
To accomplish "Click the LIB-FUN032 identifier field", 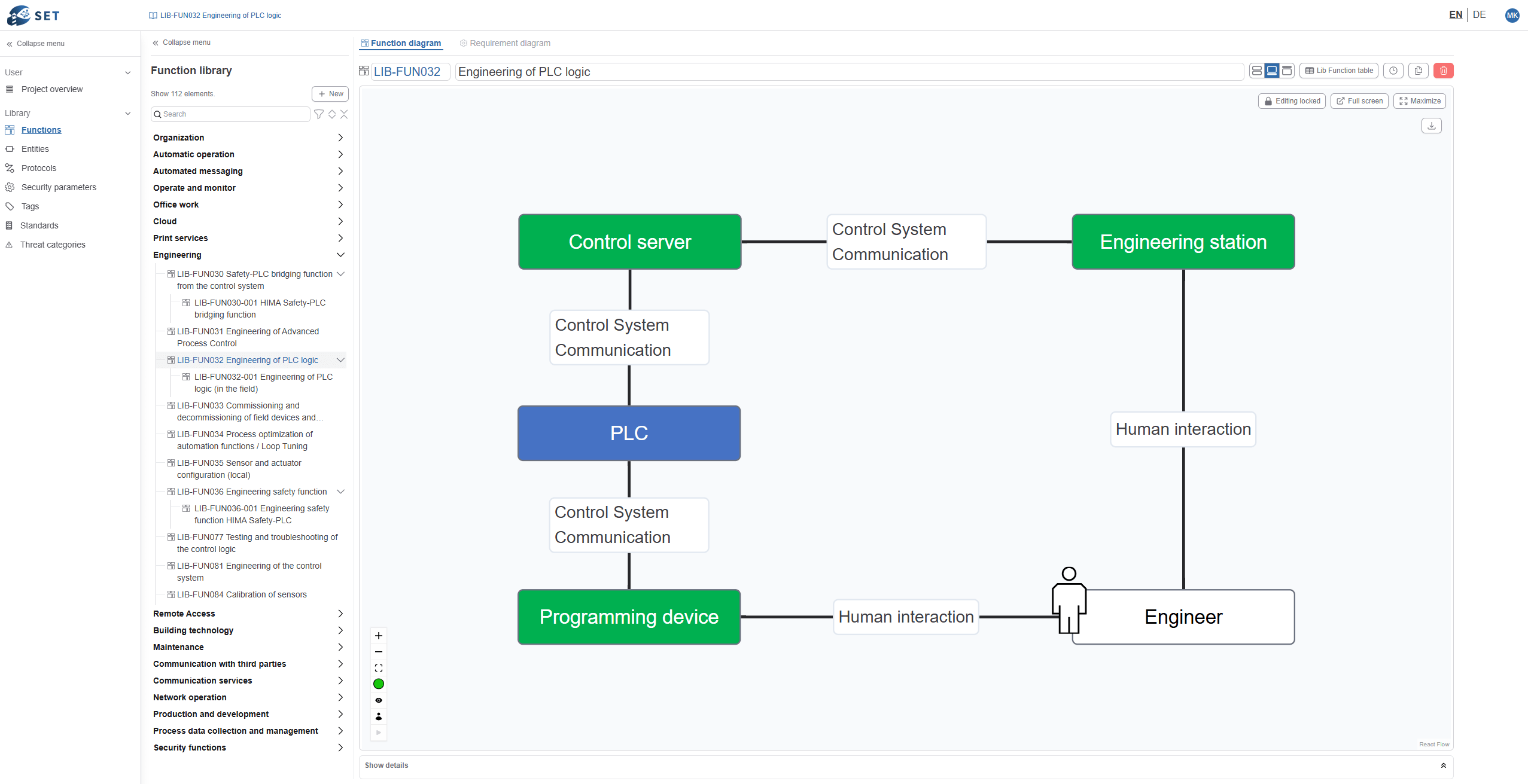I will click(410, 72).
